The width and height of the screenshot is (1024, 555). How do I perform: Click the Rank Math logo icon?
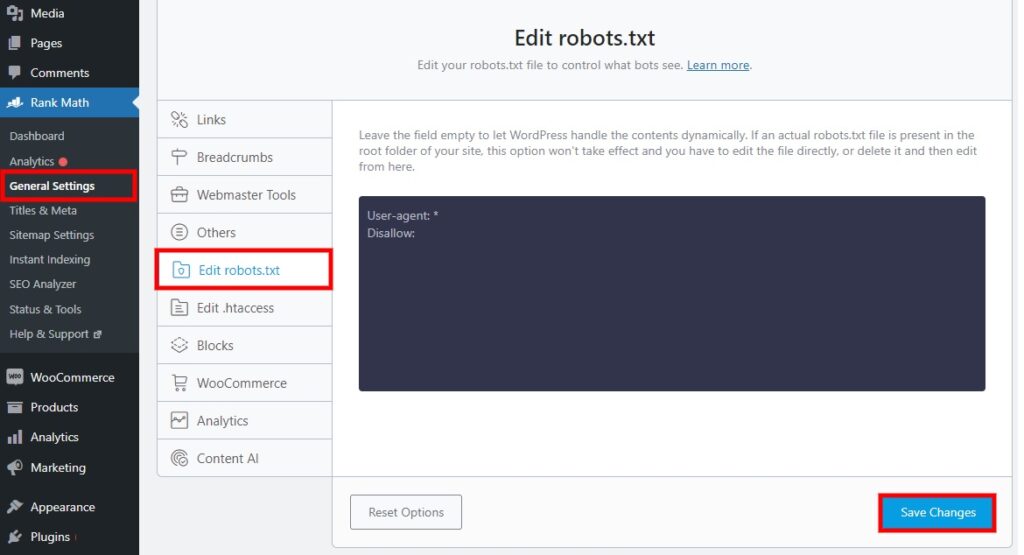[x=14, y=103]
